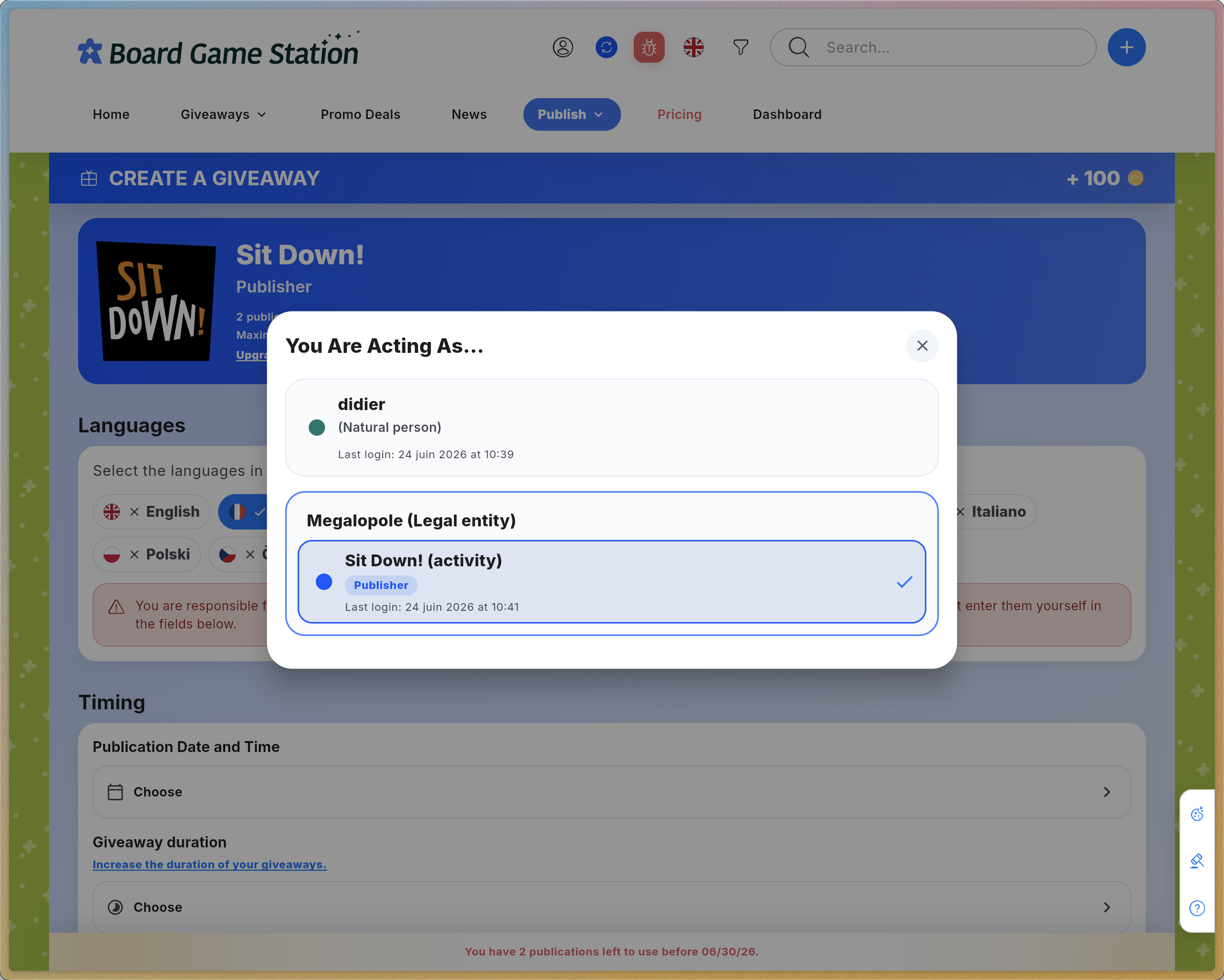1224x980 pixels.
Task: Click the Languages section heading
Action: pos(132,425)
